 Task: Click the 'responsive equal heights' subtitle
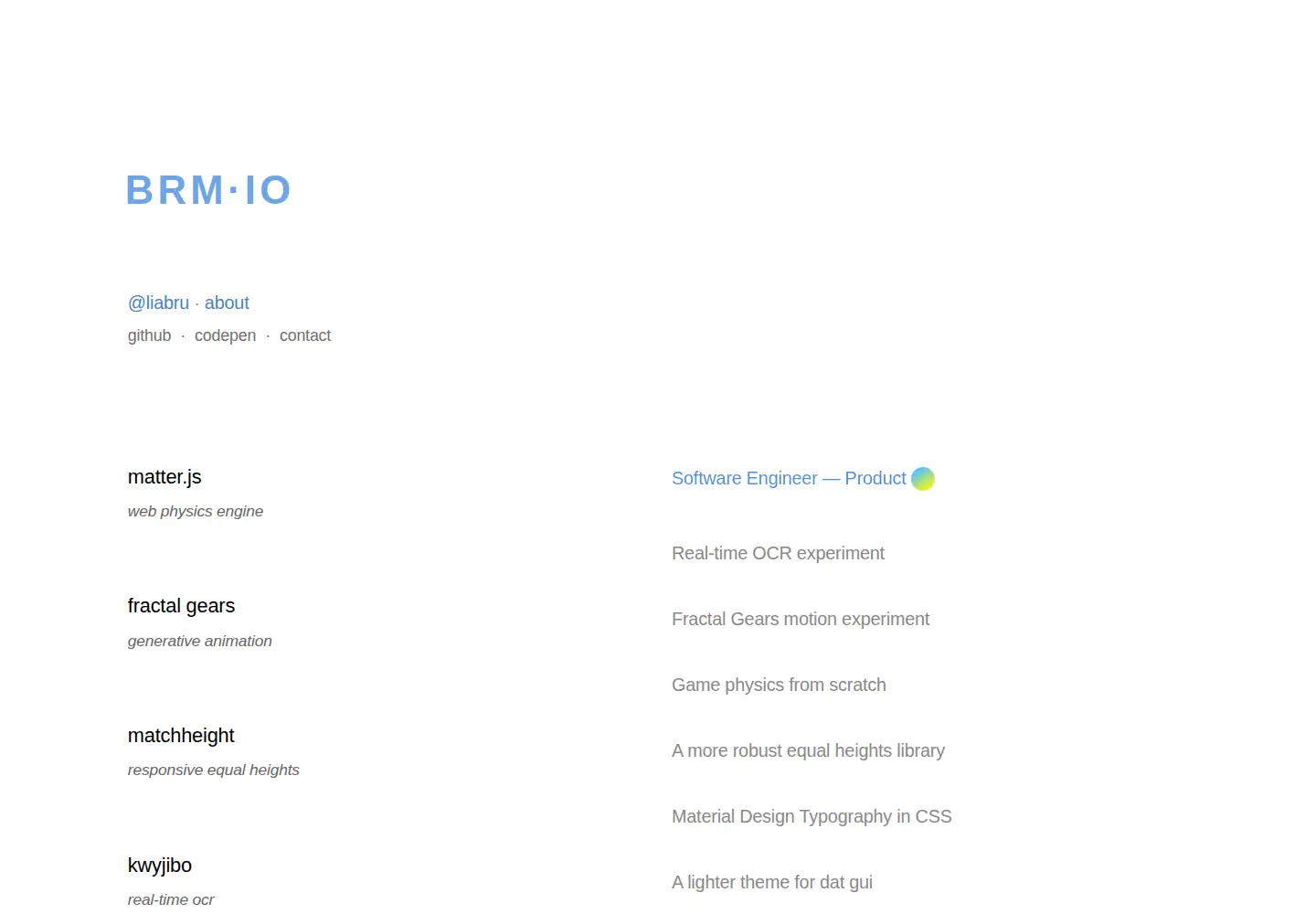click(214, 770)
